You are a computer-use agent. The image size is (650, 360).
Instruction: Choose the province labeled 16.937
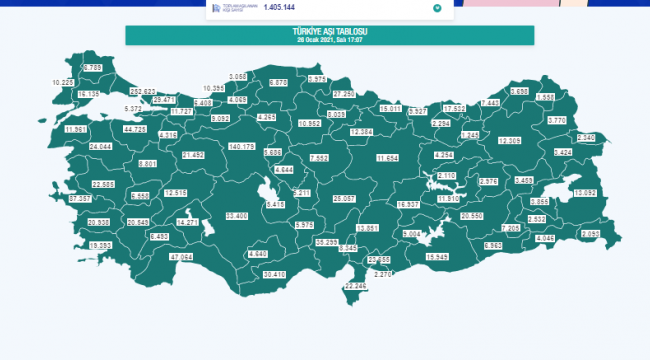click(x=408, y=204)
